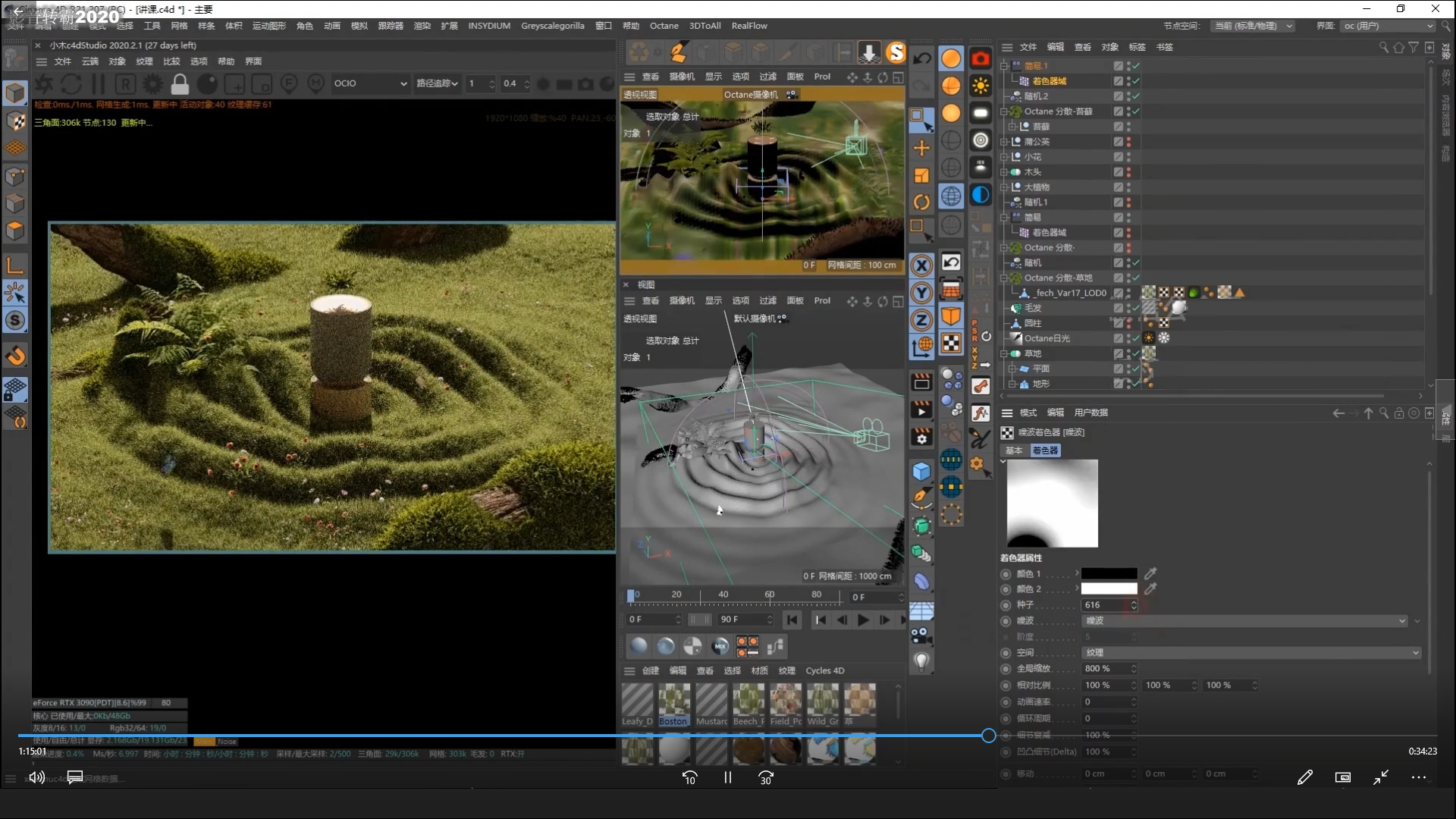Toggle the X axis lock

click(x=921, y=265)
